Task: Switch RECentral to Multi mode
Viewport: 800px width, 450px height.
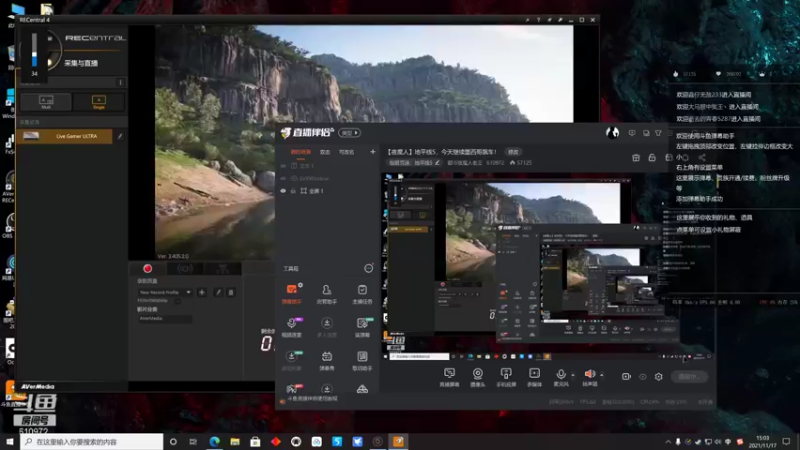Action: (46, 102)
